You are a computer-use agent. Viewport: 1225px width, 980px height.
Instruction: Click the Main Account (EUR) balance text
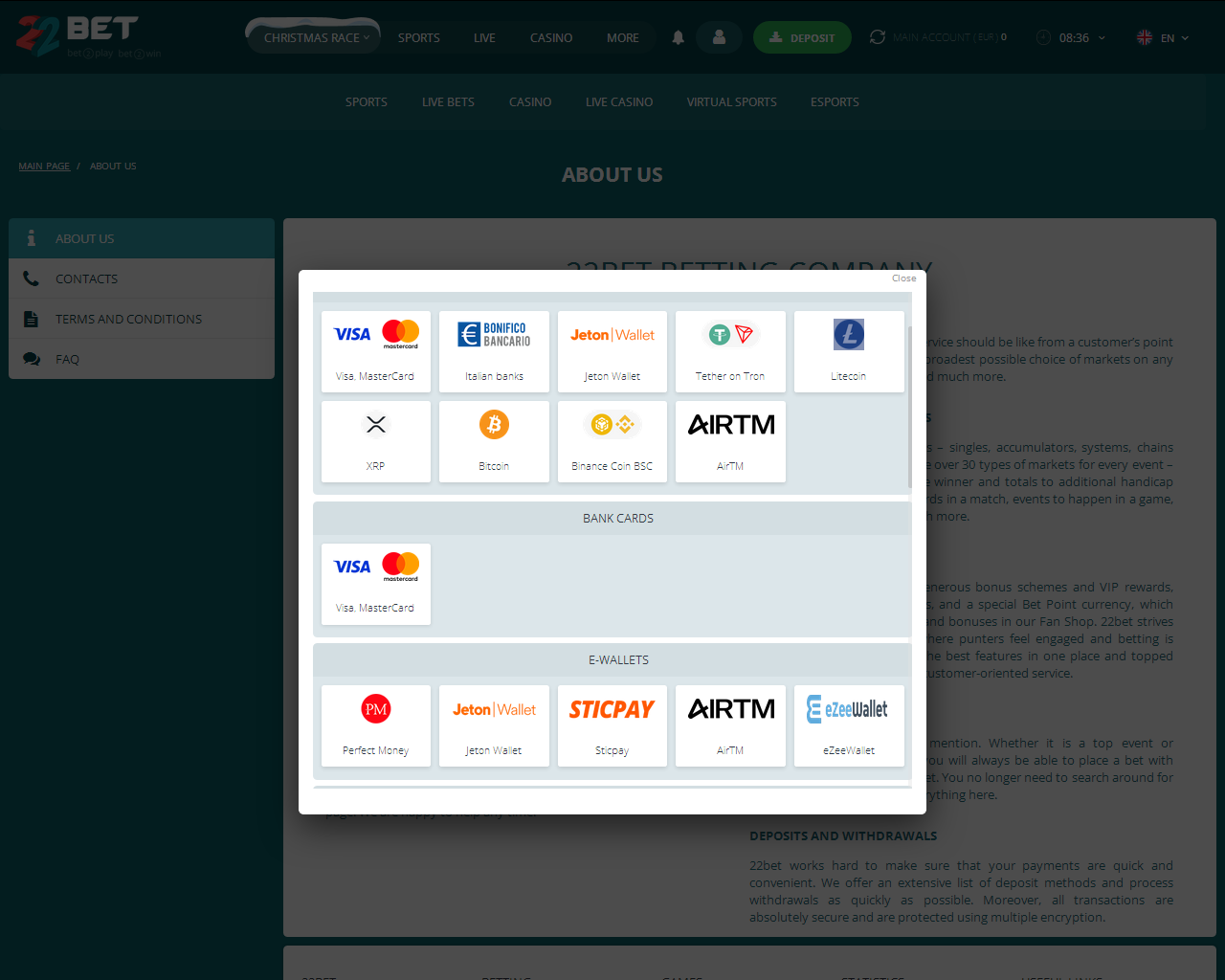pos(949,37)
